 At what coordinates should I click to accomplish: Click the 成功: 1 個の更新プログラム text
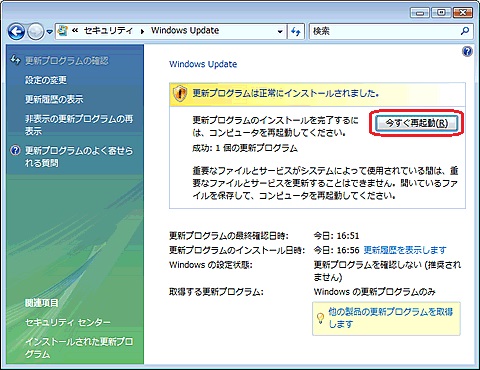click(x=245, y=148)
